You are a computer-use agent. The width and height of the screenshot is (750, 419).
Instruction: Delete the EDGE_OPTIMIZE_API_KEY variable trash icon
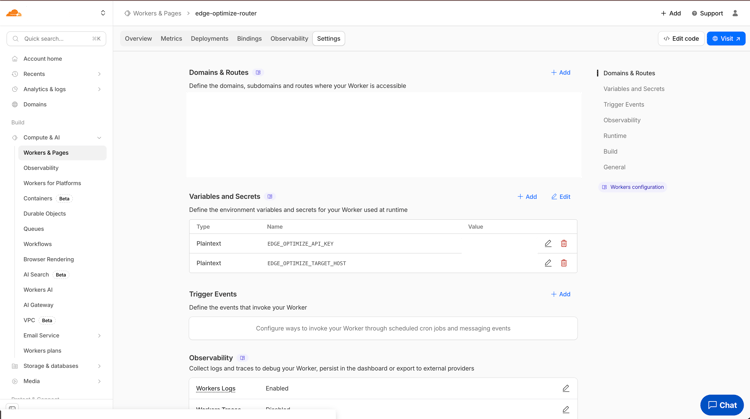[564, 243]
